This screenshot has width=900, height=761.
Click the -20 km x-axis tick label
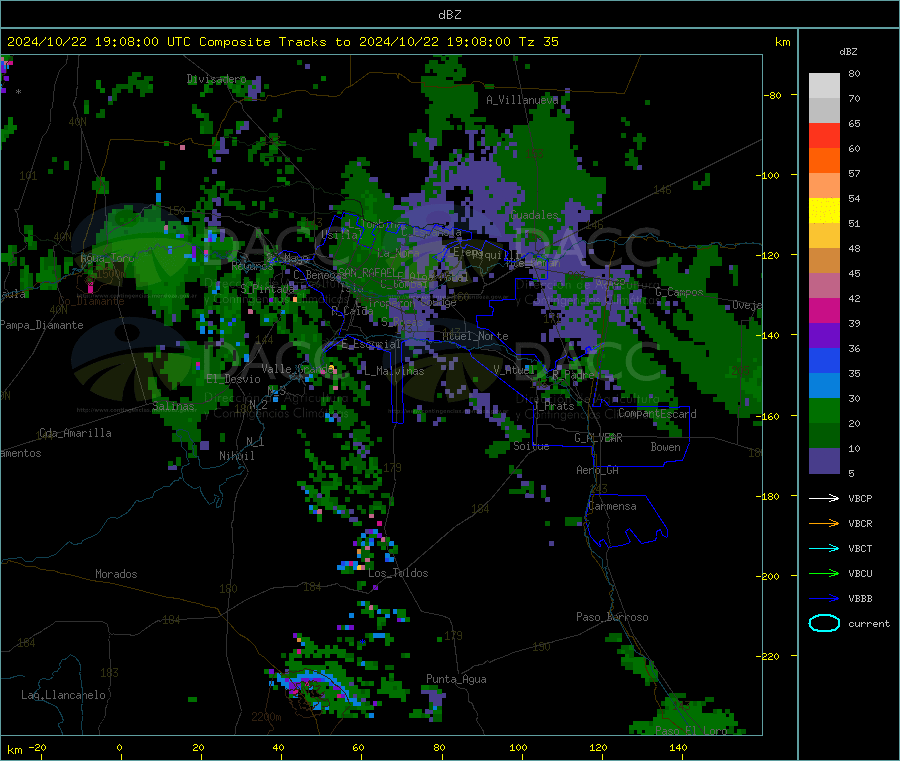click(x=37, y=747)
